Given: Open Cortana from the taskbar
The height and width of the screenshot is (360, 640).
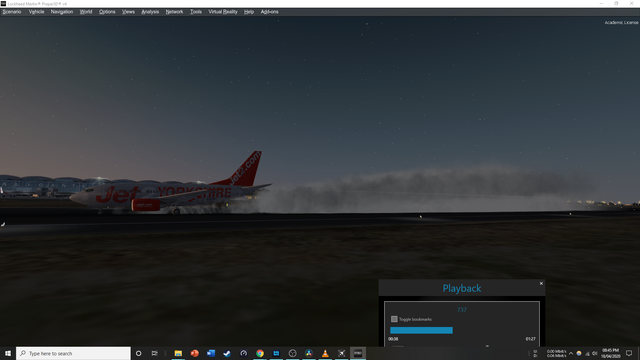Looking at the screenshot, I should point(138,353).
